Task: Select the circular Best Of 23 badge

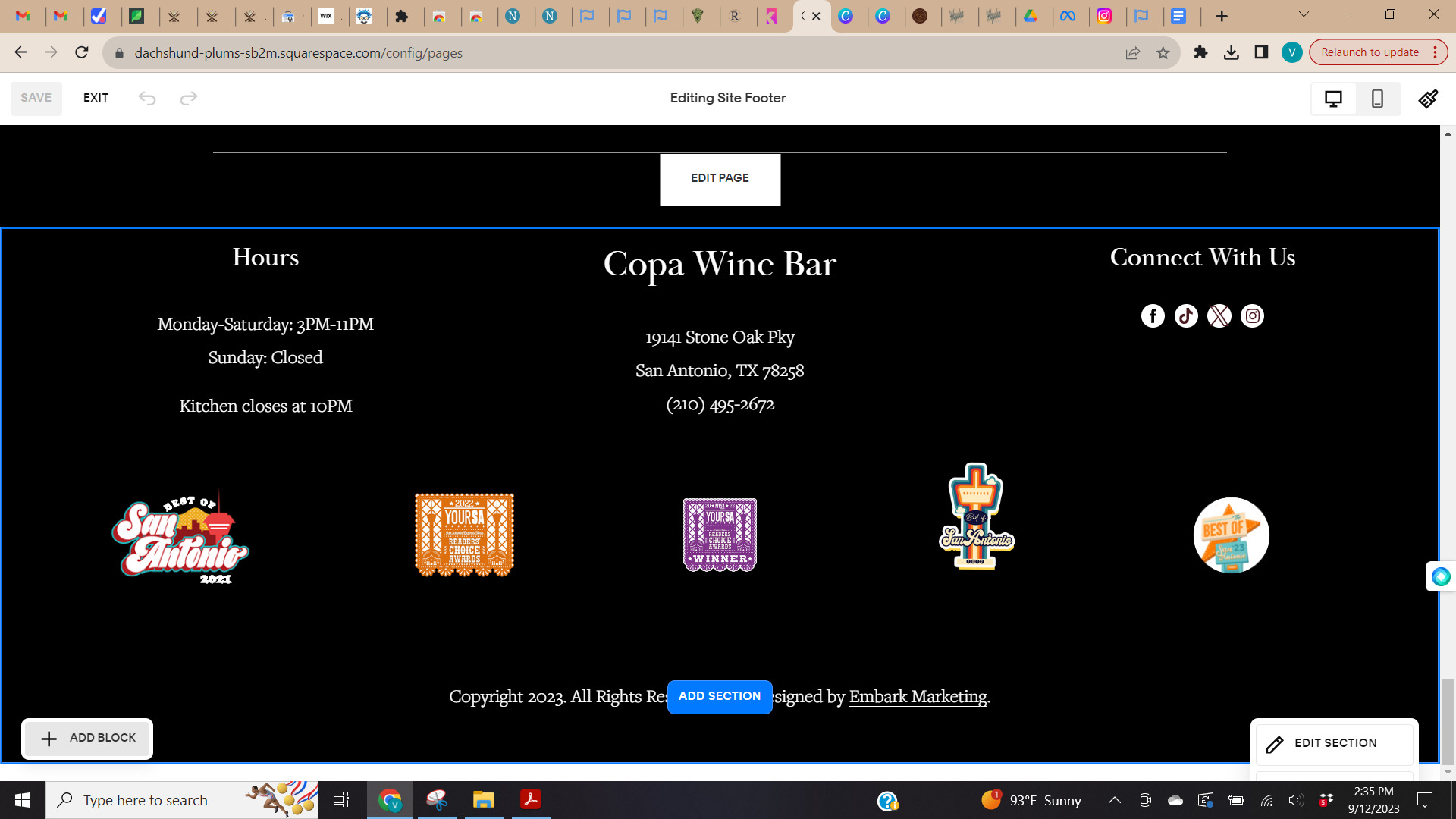Action: pyautogui.click(x=1231, y=535)
